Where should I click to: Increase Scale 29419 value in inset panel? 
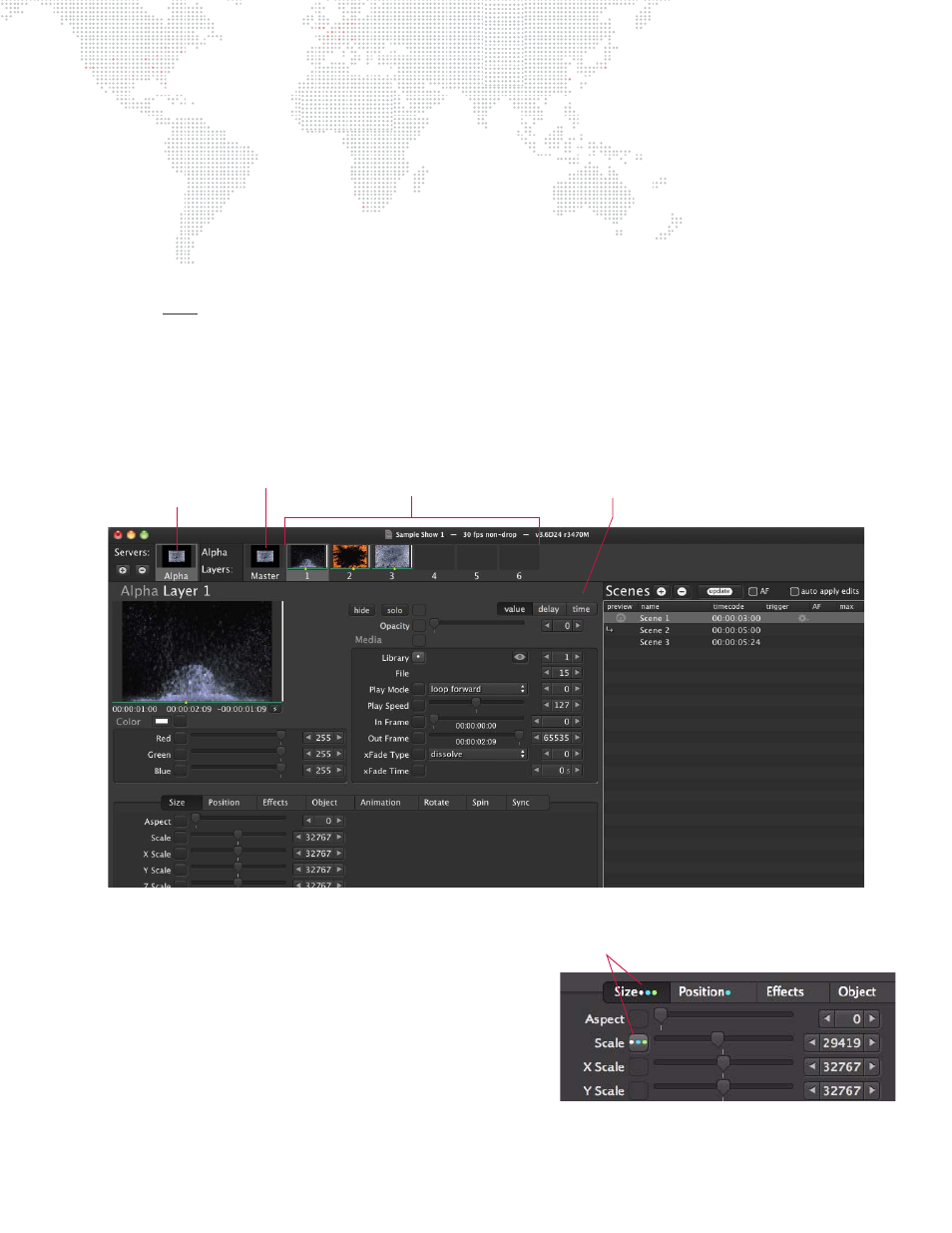[x=872, y=1042]
